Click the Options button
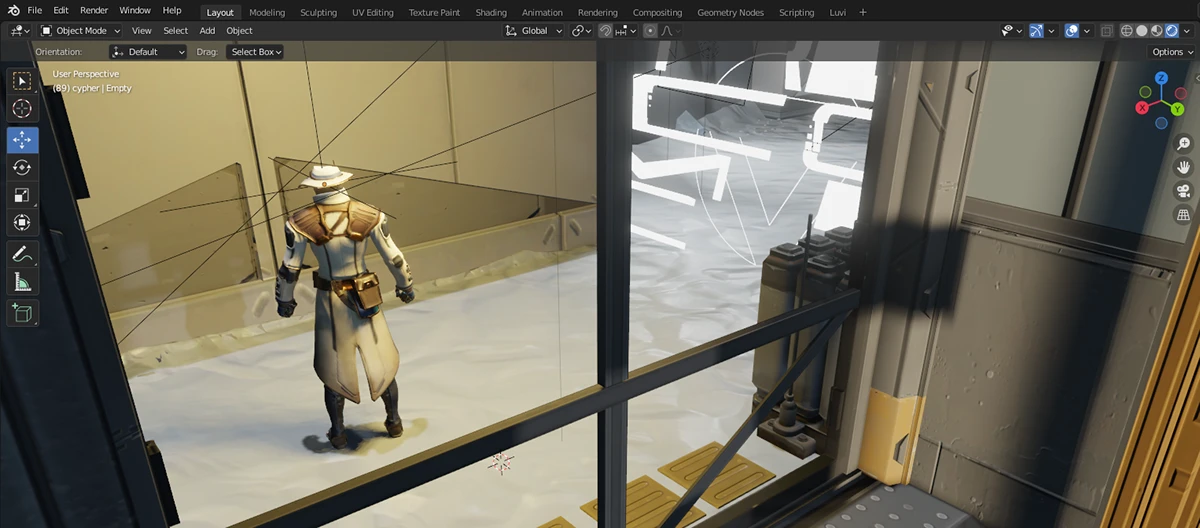The width and height of the screenshot is (1200, 528). 1172,52
